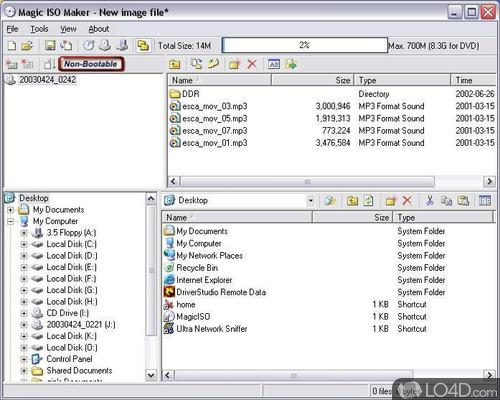Click right arrow of image pane scrollbar
Viewport: 500px width, 400px height.
point(489,182)
